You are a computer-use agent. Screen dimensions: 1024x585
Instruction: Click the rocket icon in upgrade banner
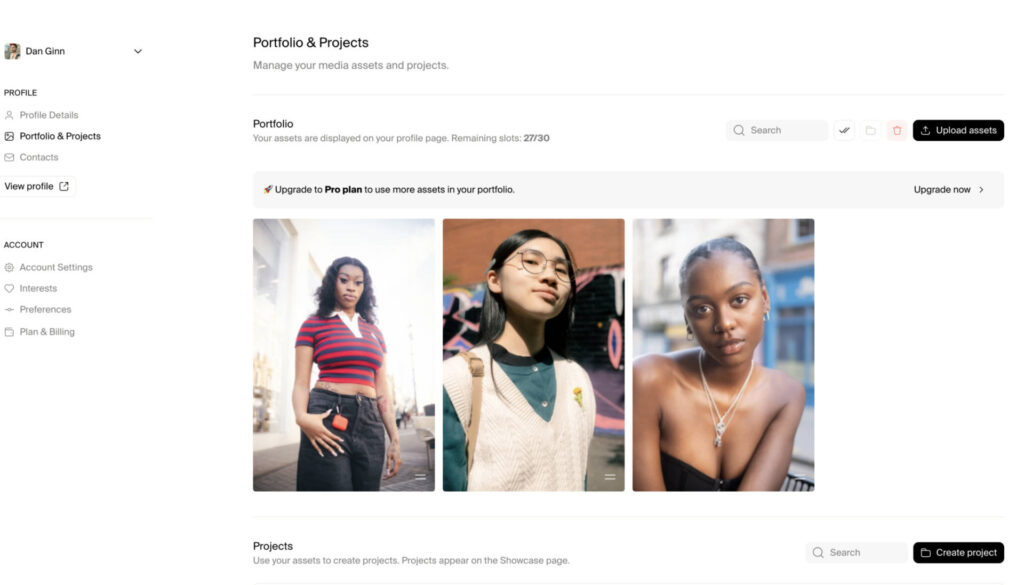[268, 189]
